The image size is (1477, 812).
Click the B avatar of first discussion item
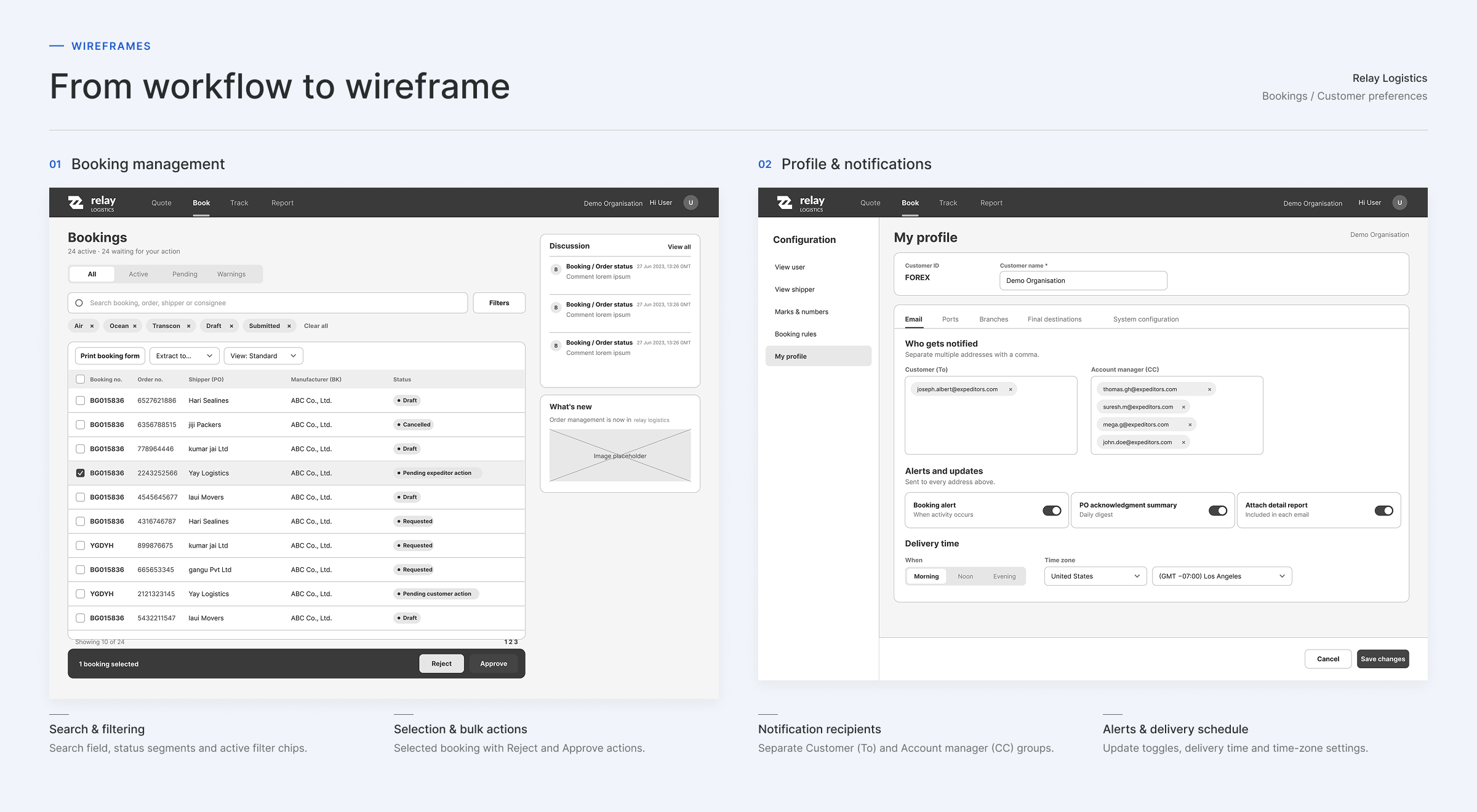tap(556, 269)
